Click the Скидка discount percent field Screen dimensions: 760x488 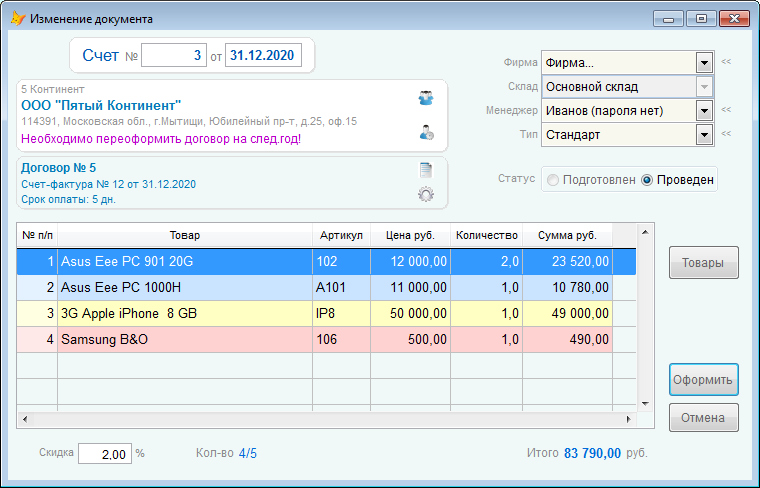click(x=105, y=454)
